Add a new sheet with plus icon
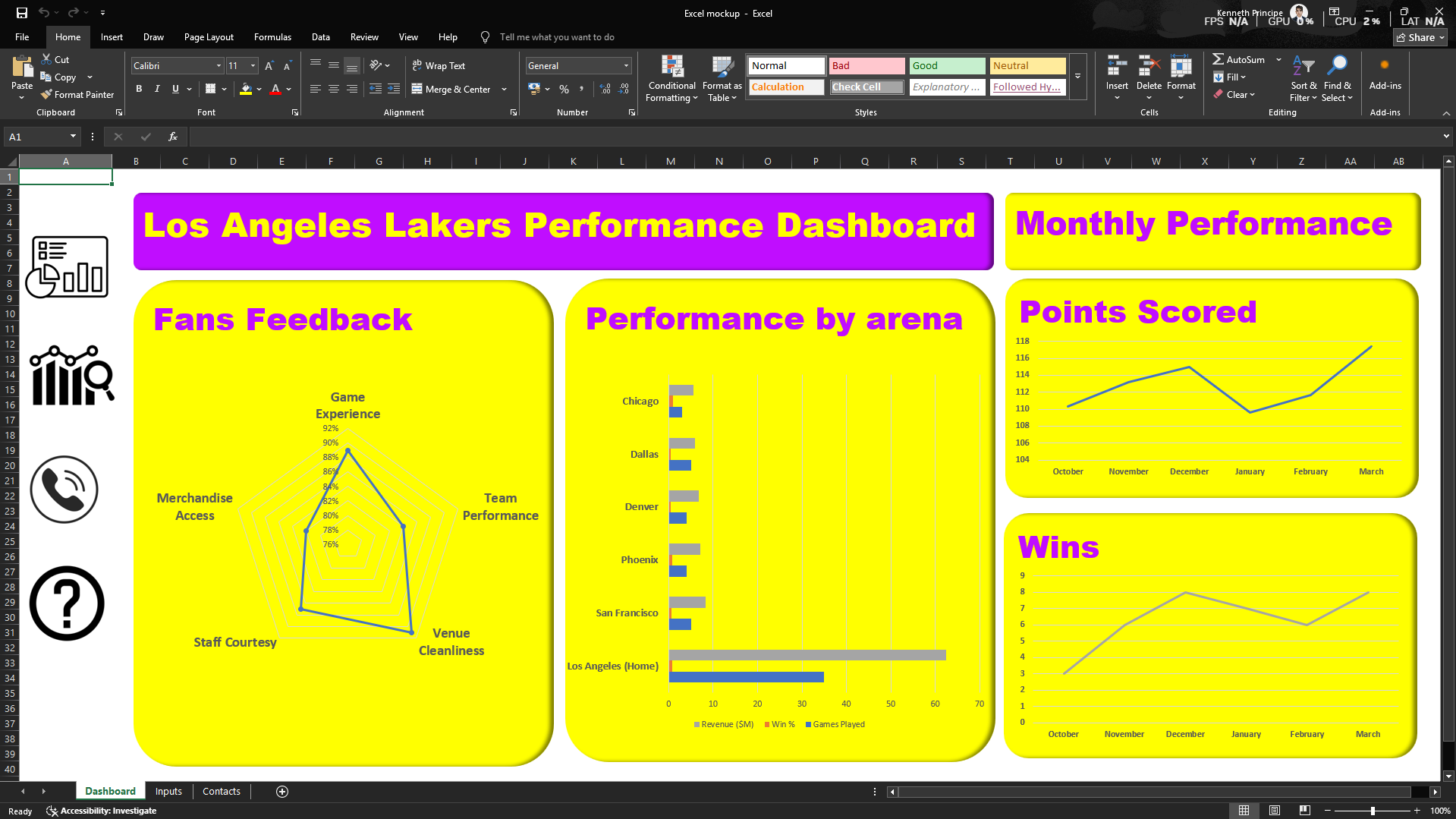This screenshot has height=819, width=1456. tap(282, 791)
